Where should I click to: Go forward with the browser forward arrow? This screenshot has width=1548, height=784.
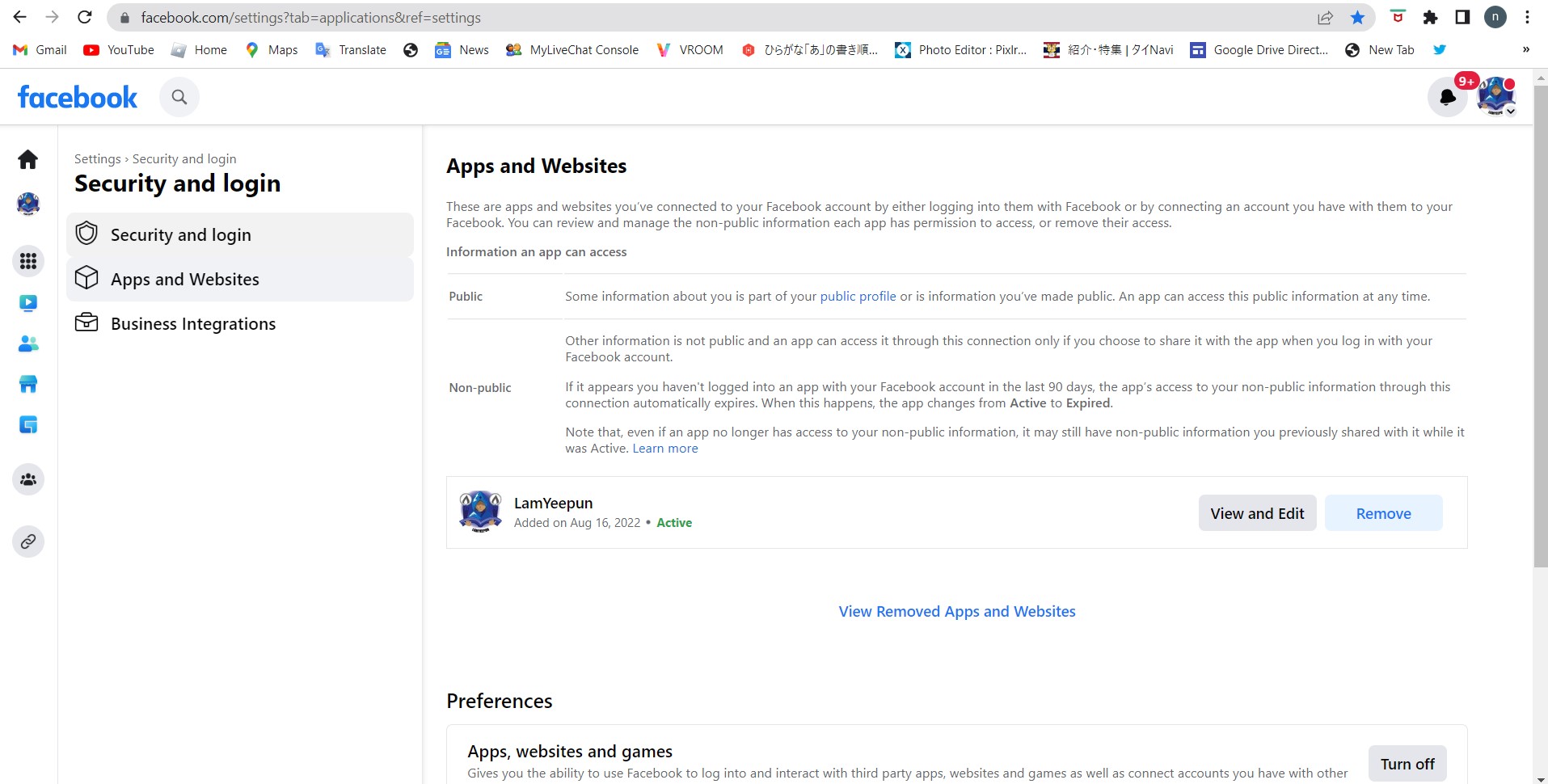click(x=53, y=17)
